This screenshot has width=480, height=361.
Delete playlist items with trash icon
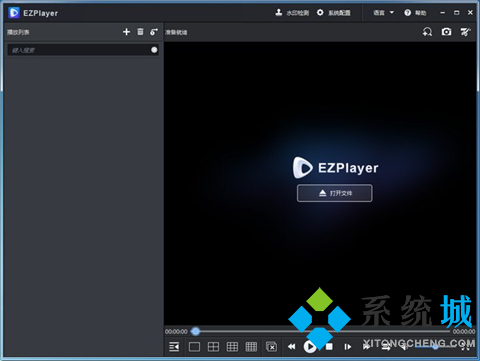(140, 32)
